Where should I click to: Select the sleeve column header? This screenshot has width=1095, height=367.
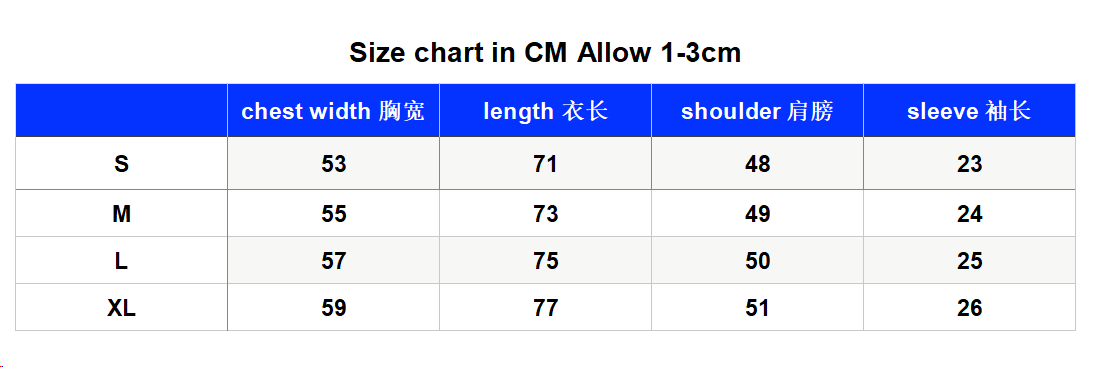click(x=969, y=111)
